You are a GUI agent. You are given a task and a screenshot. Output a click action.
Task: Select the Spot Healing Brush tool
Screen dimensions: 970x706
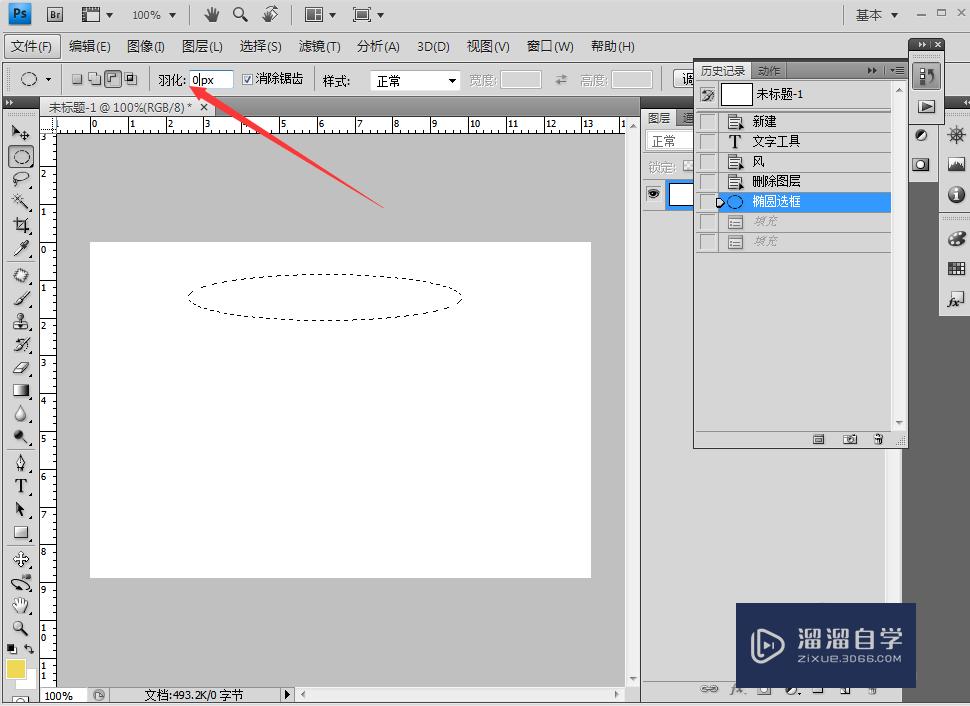coord(20,275)
